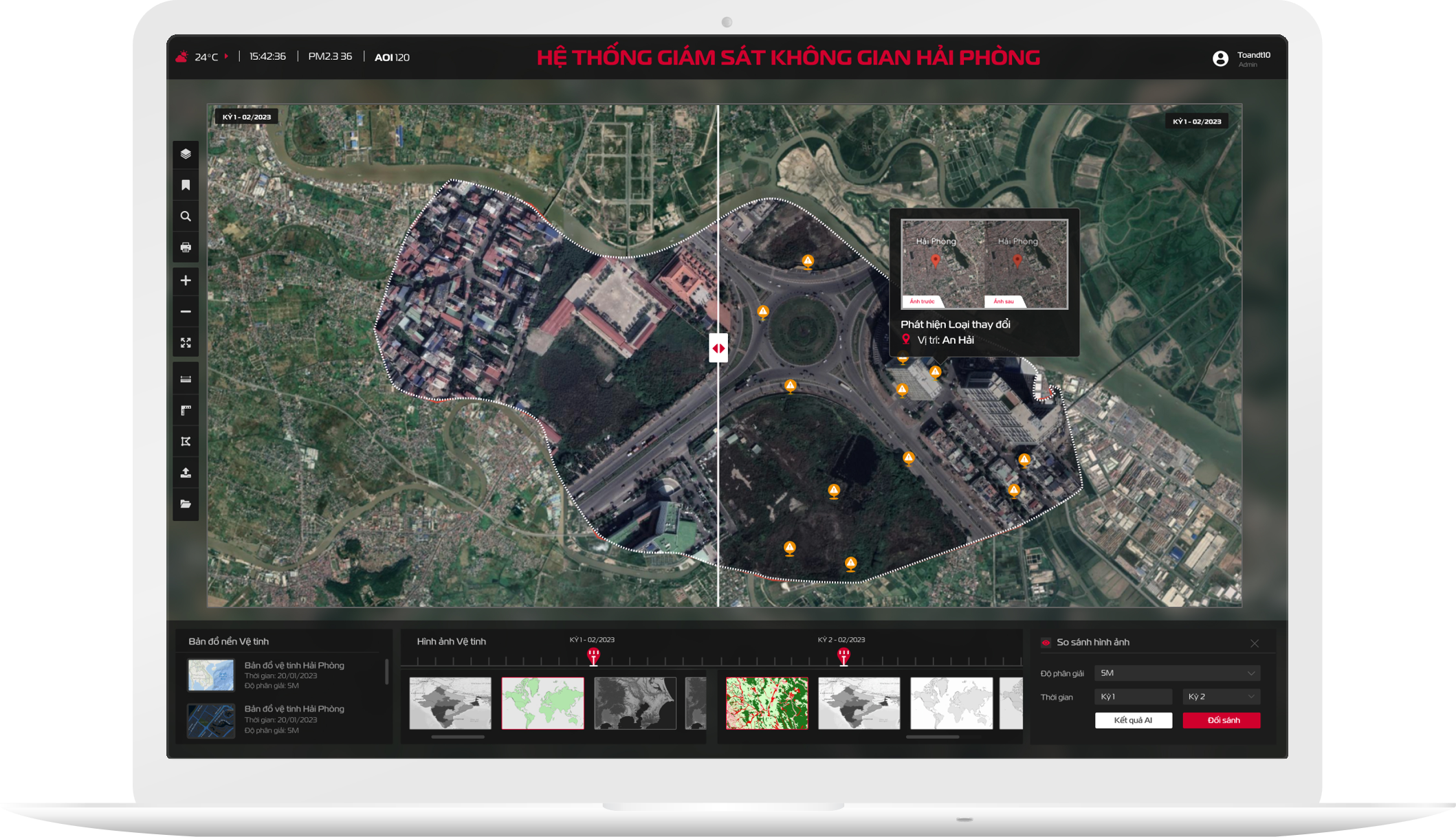Close the So sánh hình ảnh panel

(x=1255, y=643)
